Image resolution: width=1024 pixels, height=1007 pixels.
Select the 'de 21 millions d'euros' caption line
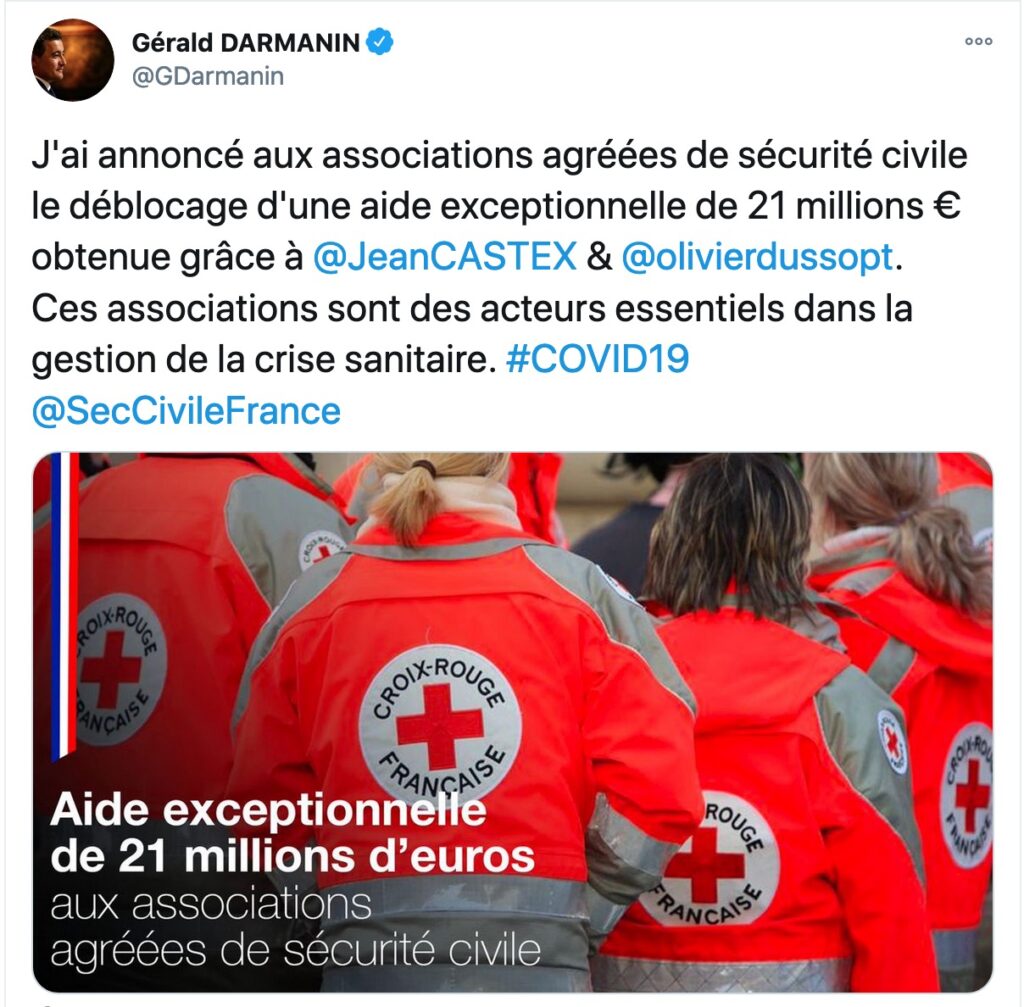[x=292, y=857]
